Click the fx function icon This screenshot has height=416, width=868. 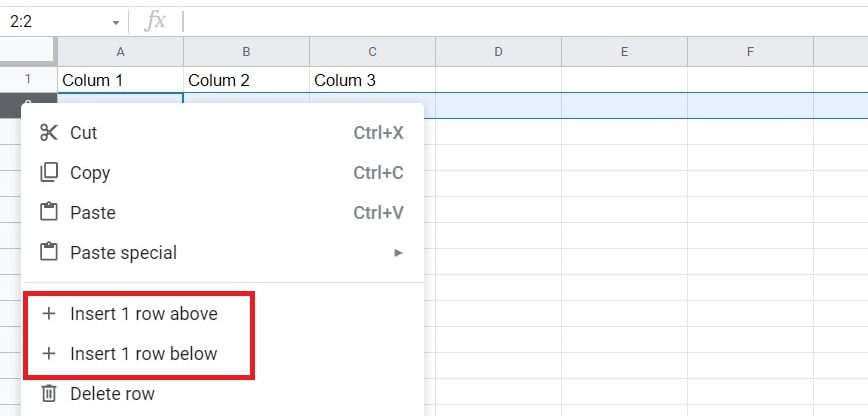click(155, 21)
